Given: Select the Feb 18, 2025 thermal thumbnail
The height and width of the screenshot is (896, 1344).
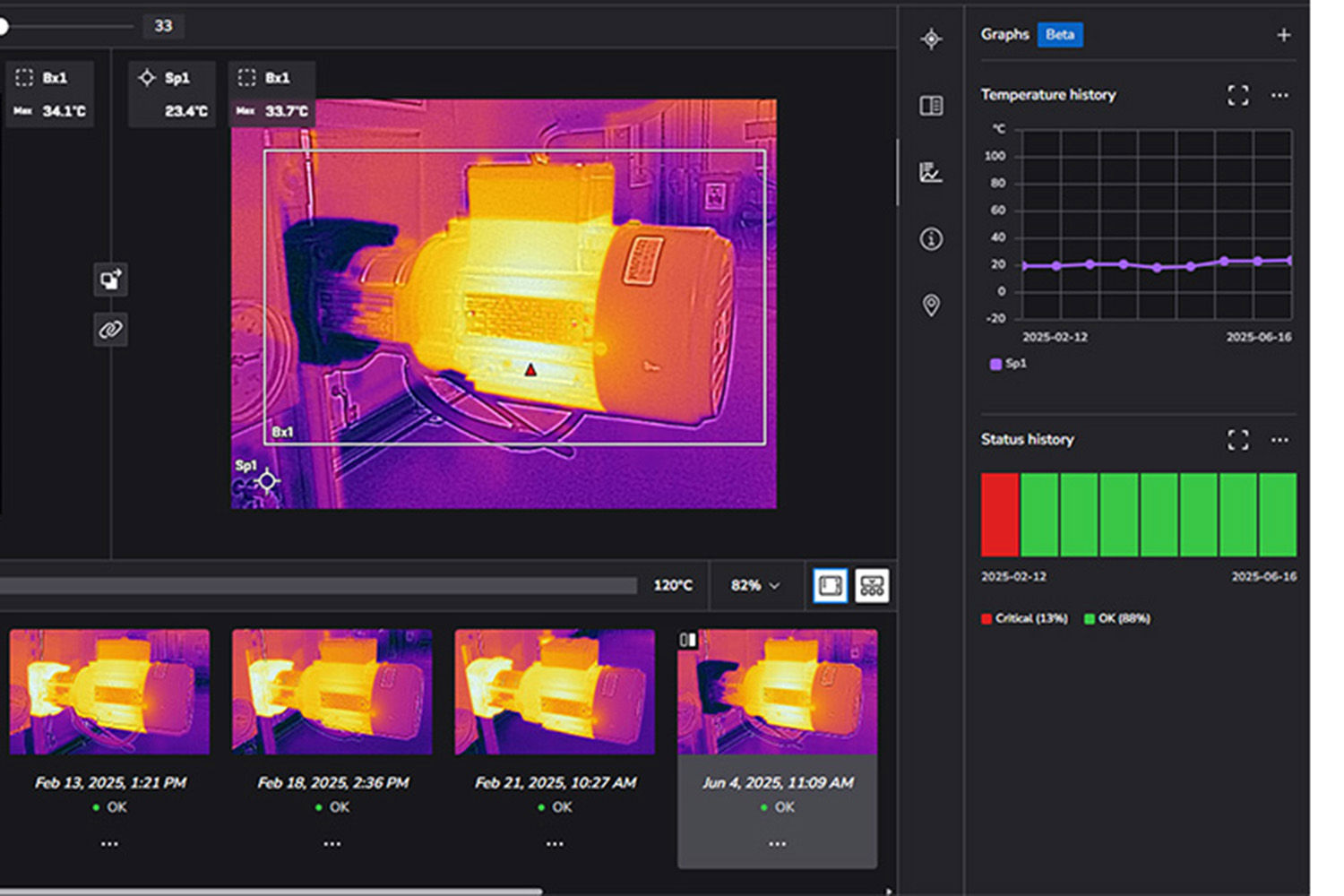Looking at the screenshot, I should coord(332,692).
